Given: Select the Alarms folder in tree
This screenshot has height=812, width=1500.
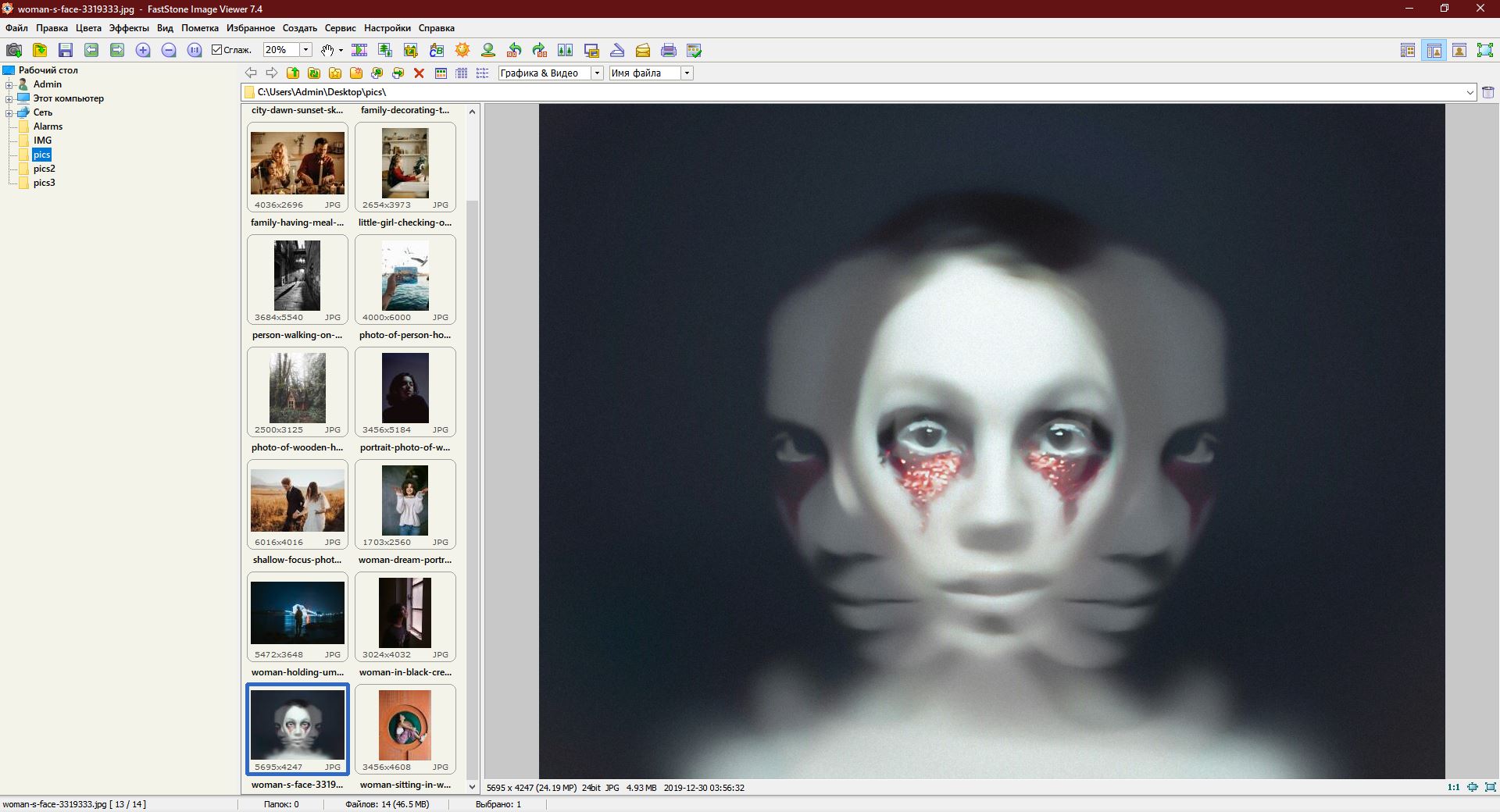Looking at the screenshot, I should (x=48, y=126).
